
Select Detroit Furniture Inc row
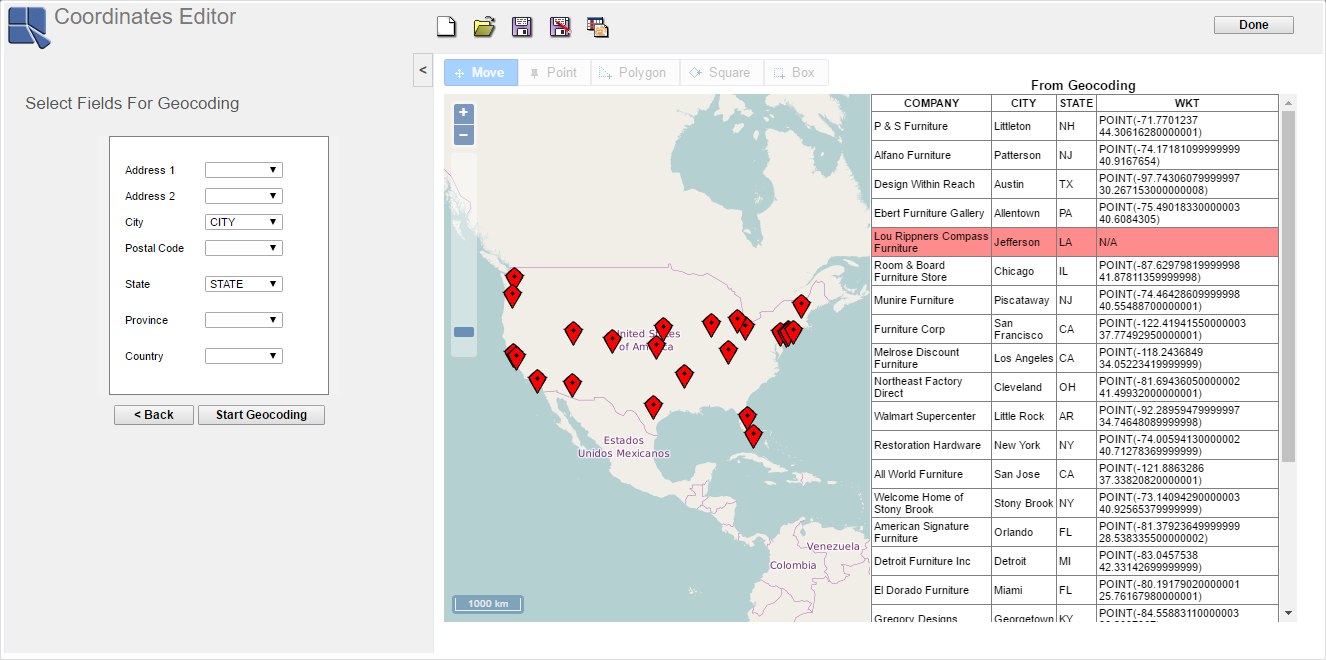coord(1075,561)
